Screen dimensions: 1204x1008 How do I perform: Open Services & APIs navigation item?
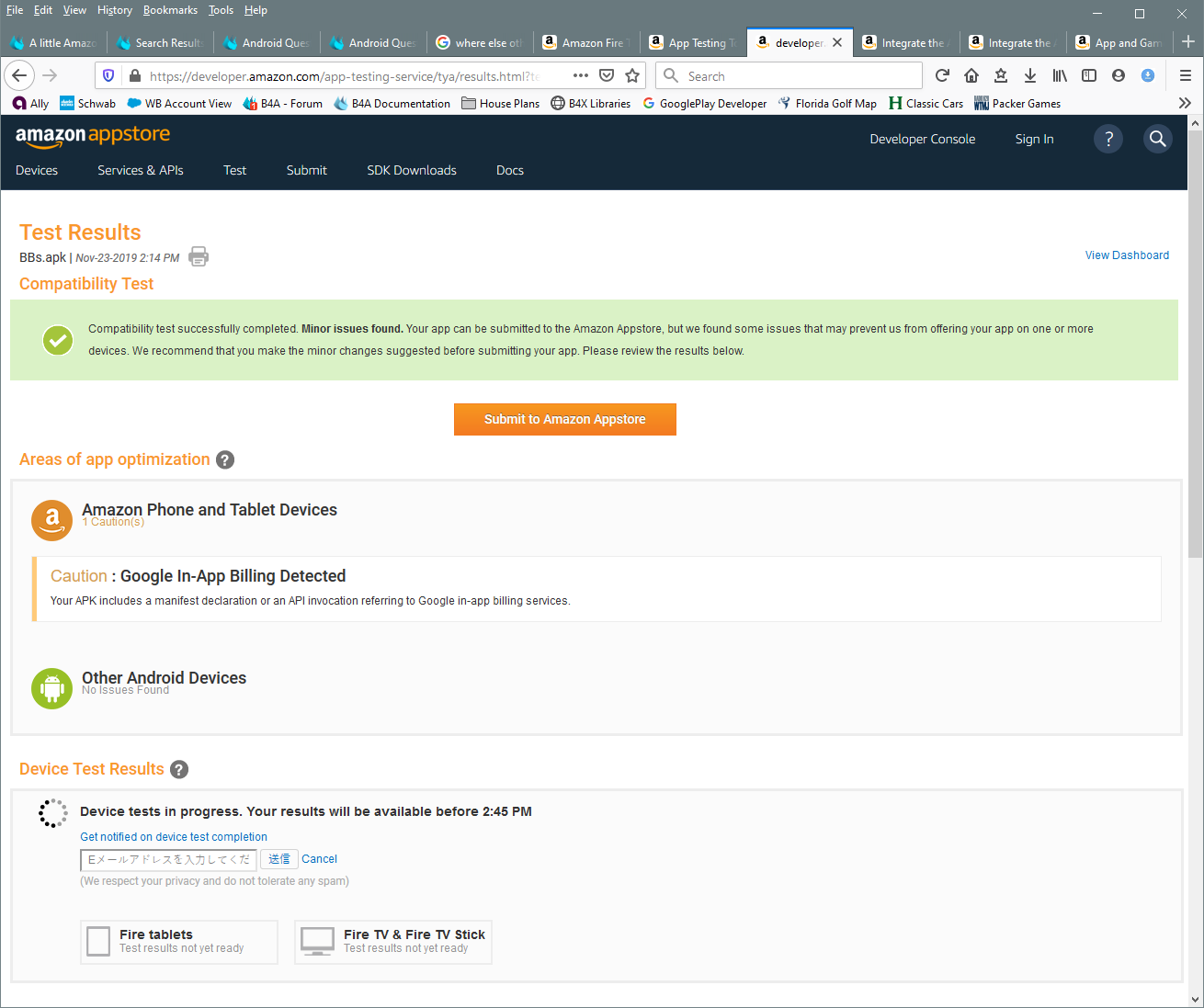[x=141, y=170]
